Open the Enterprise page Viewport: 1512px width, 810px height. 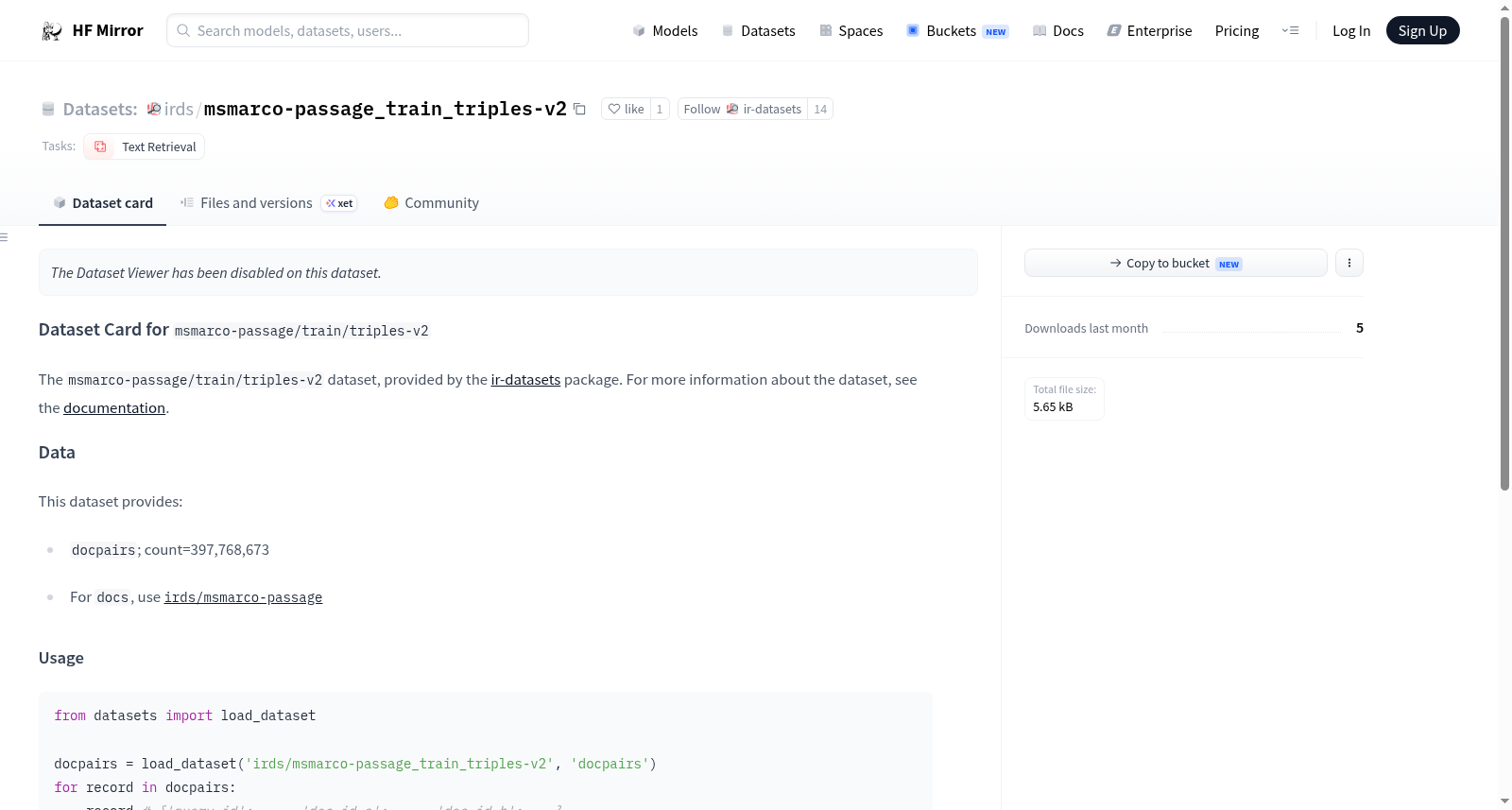click(x=1149, y=30)
